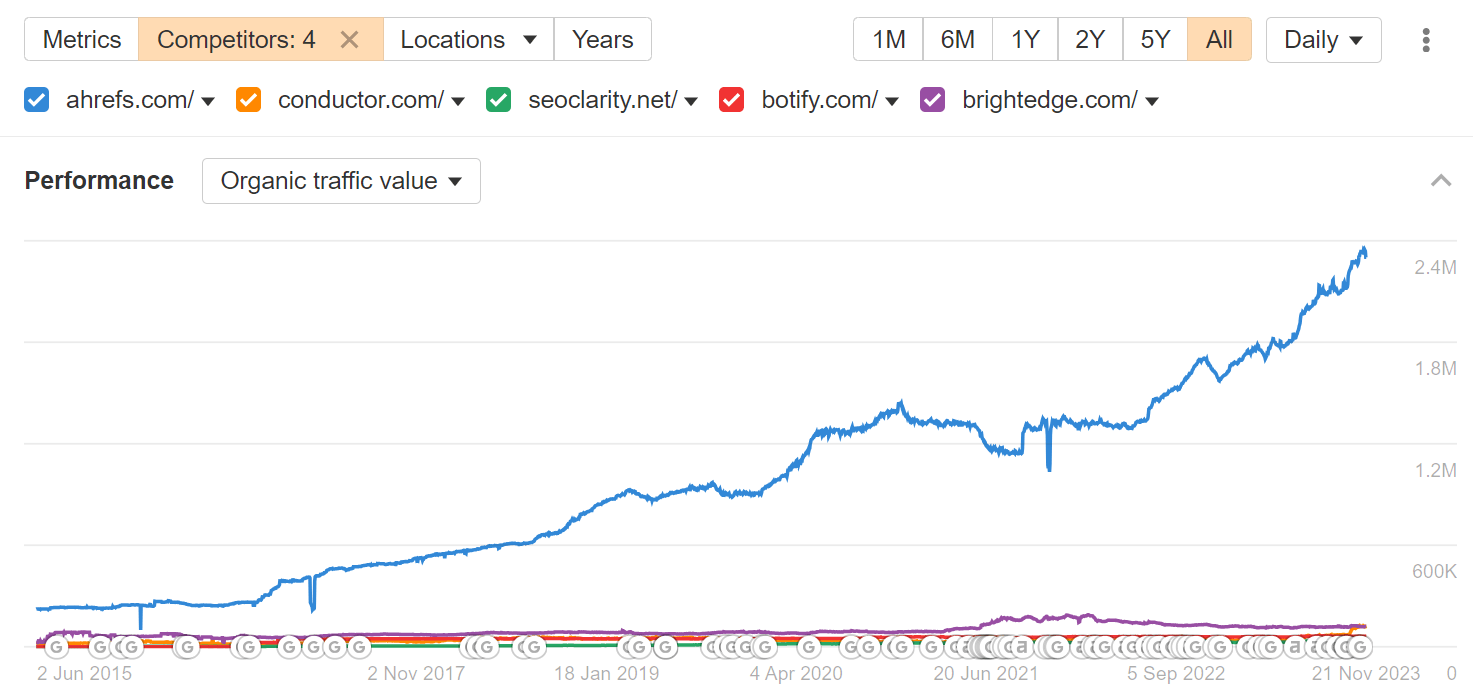Remove the Competitors filter via the X icon

tap(349, 39)
